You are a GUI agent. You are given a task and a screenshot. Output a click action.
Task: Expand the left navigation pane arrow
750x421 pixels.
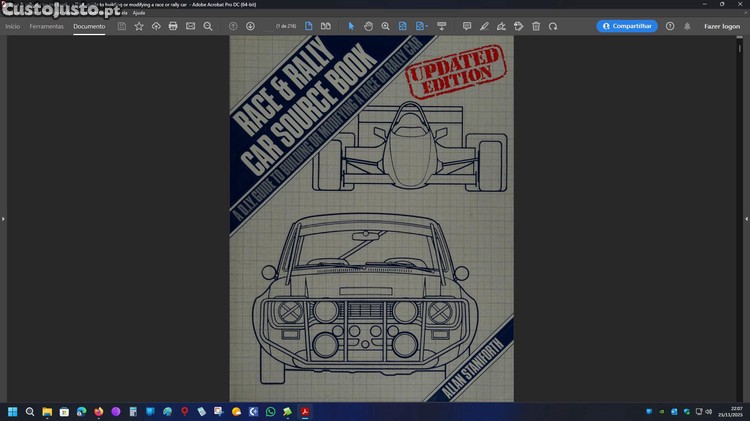point(3,218)
